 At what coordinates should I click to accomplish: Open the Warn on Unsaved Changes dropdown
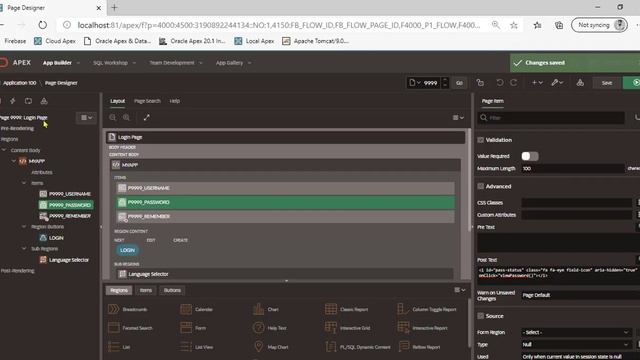click(580, 295)
